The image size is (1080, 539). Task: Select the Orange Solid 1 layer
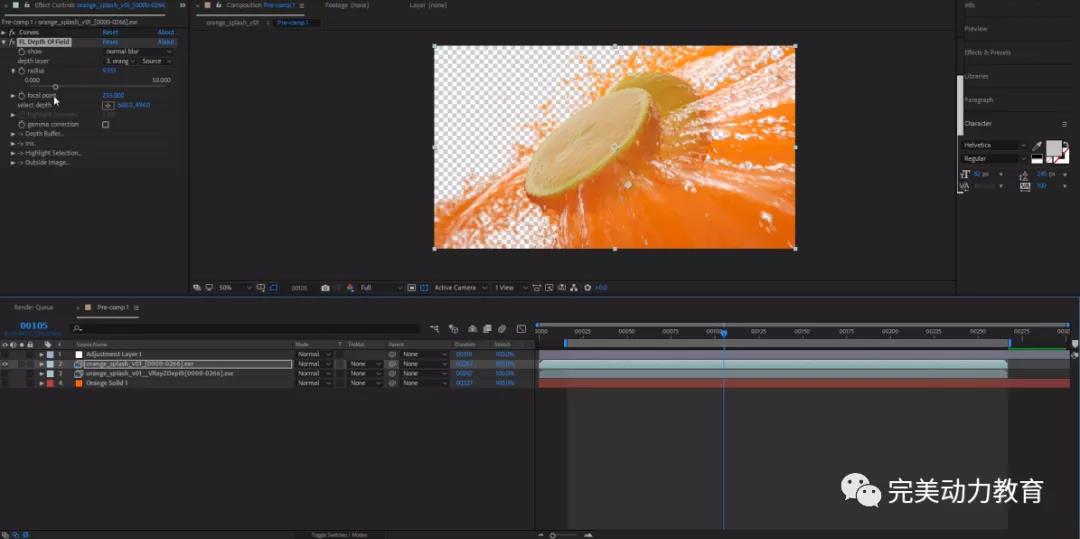pos(106,383)
